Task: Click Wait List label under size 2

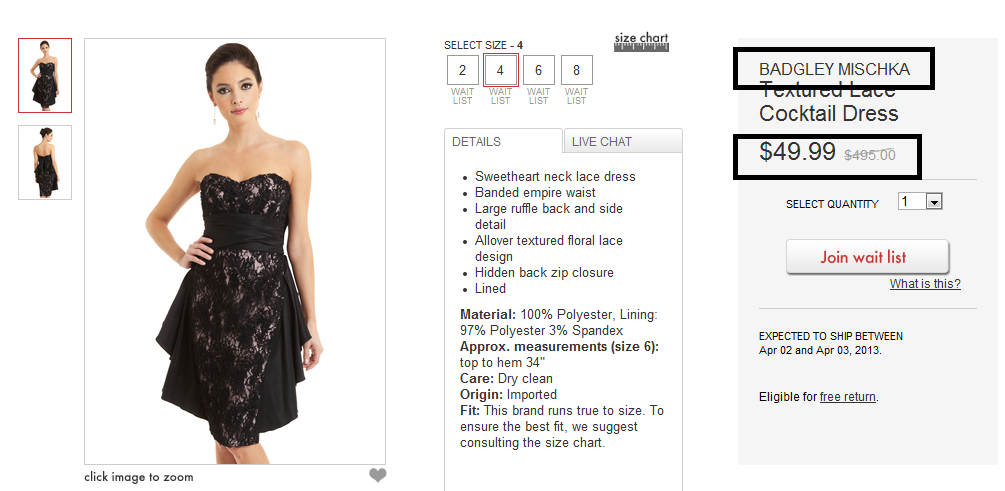Action: tap(463, 96)
